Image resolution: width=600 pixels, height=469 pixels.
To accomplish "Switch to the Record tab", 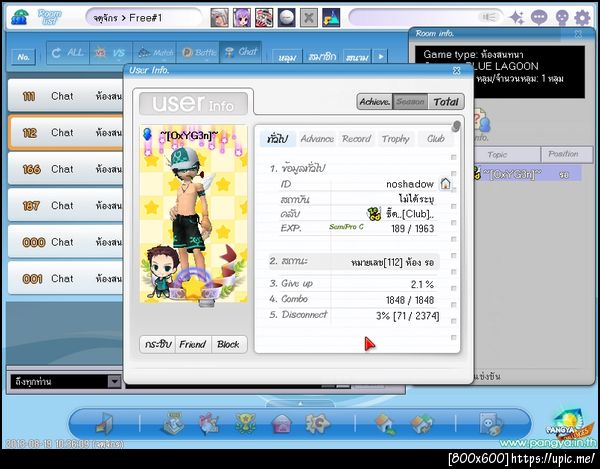I will click(x=356, y=138).
